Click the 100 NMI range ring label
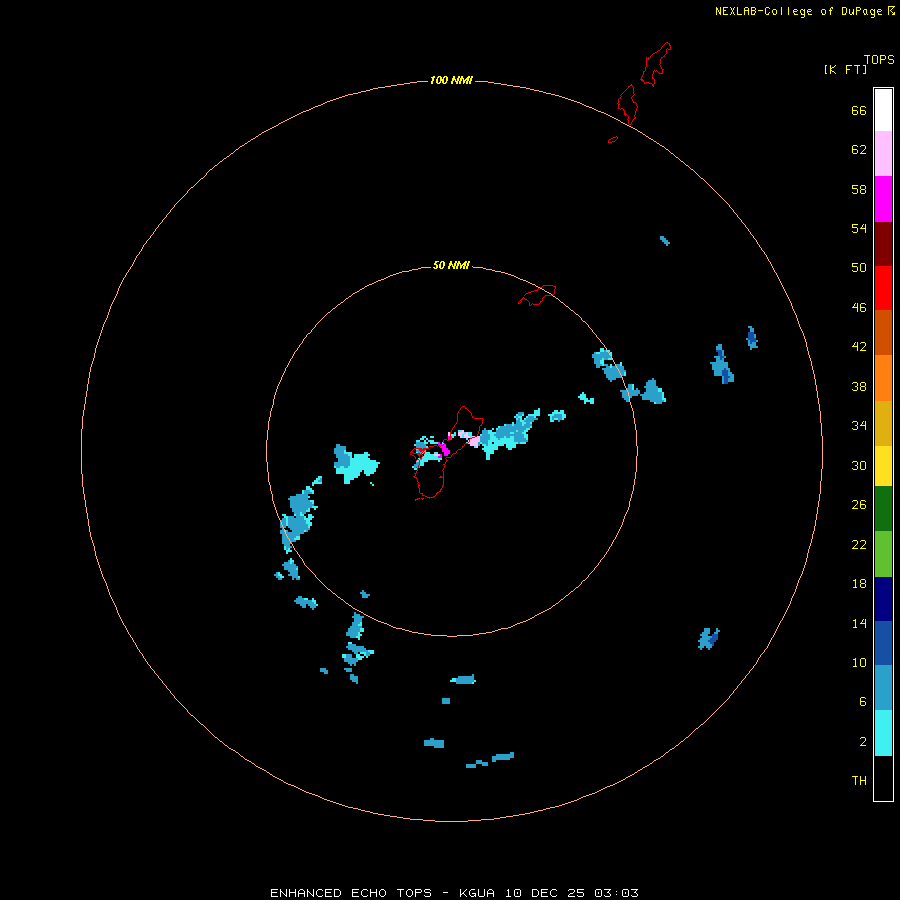900x900 pixels. (x=451, y=80)
